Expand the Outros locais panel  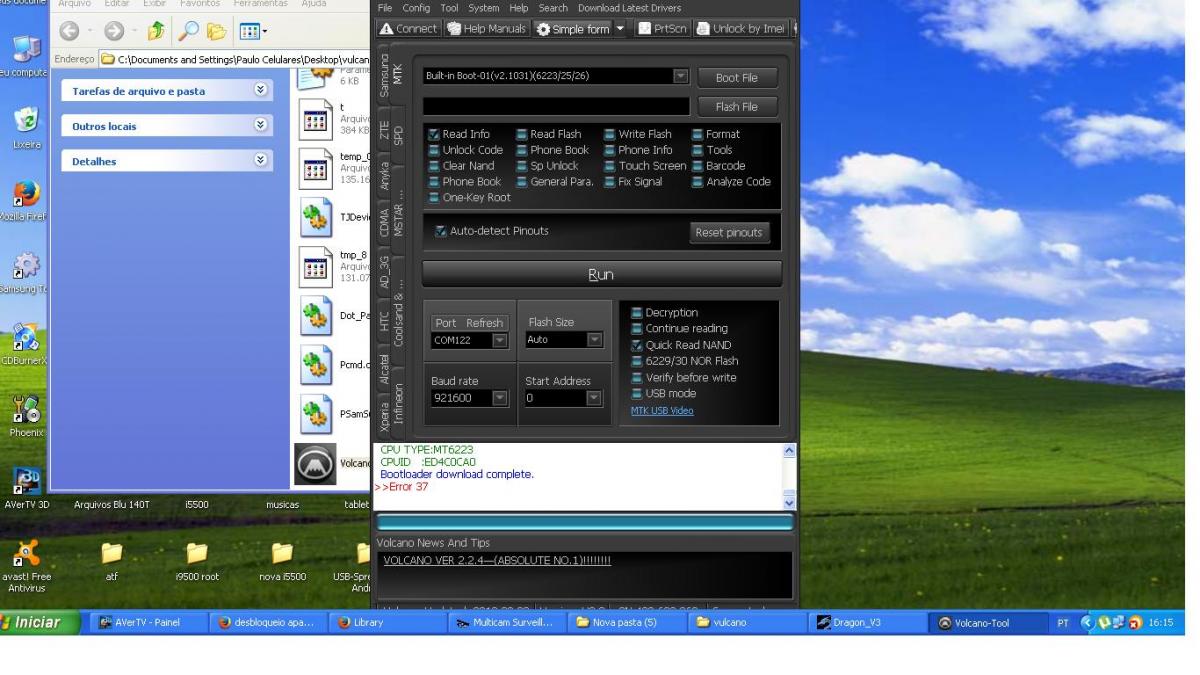(x=262, y=126)
